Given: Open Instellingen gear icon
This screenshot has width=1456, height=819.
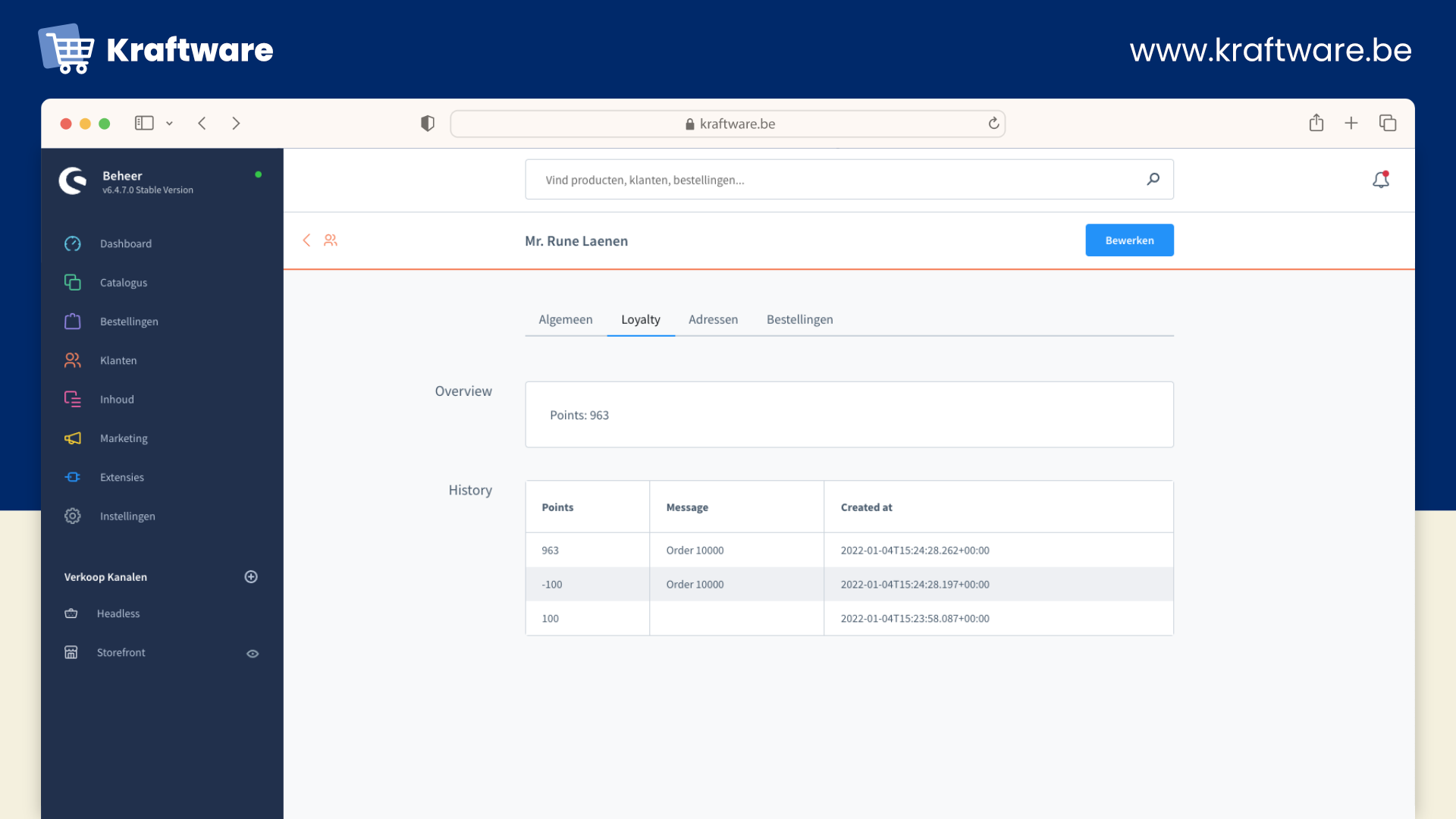Looking at the screenshot, I should tap(73, 516).
